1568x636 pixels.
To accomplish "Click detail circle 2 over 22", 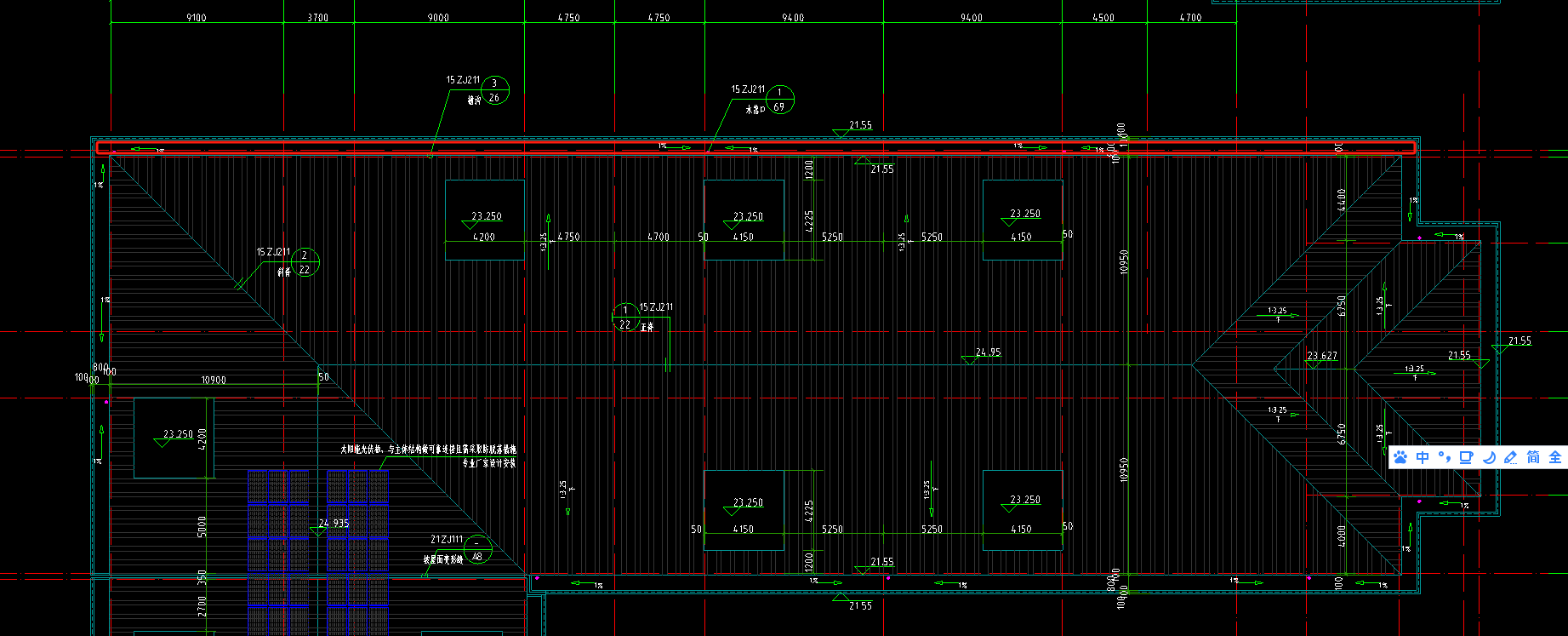I will click(x=305, y=262).
